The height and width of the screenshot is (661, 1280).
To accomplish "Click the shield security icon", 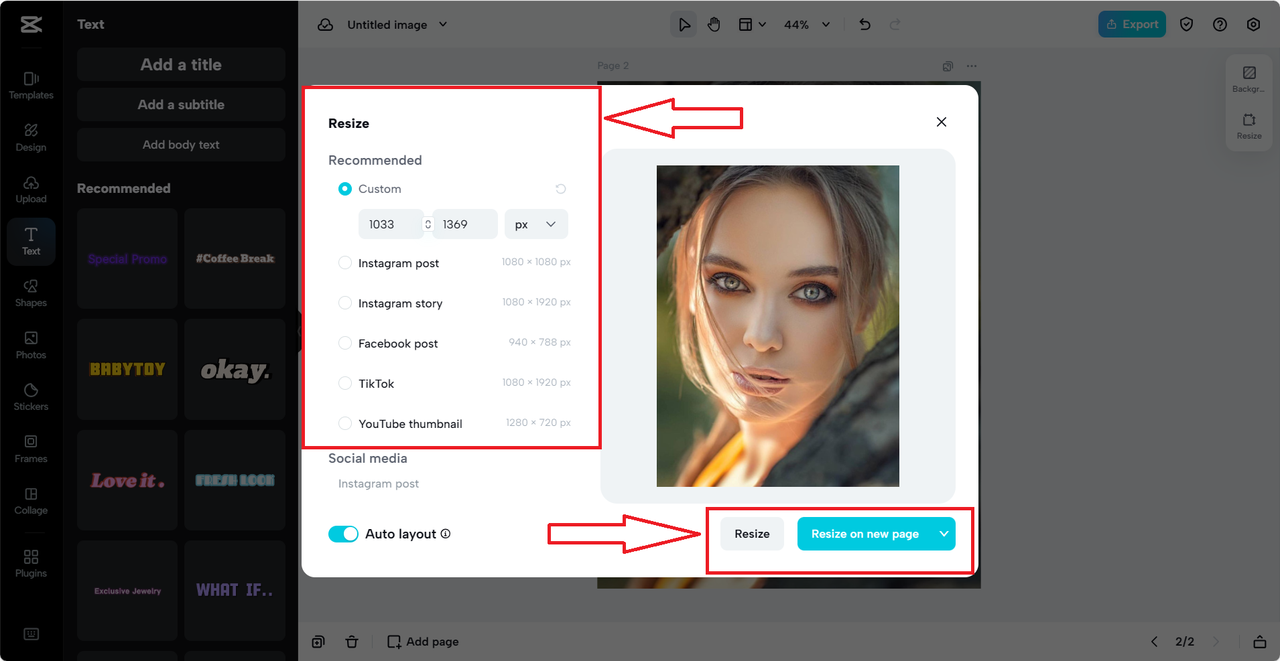I will click(1187, 25).
